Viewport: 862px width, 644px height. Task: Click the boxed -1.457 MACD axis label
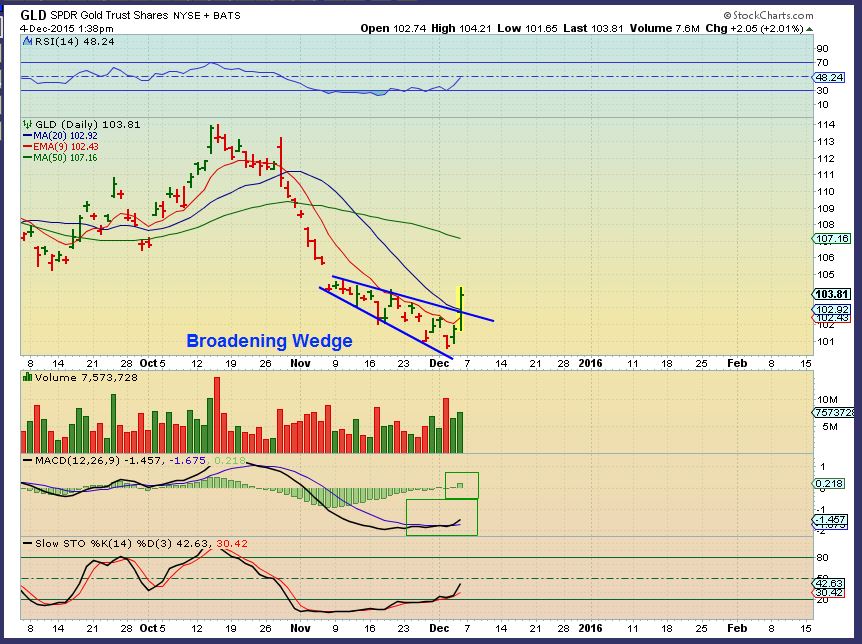(x=831, y=520)
